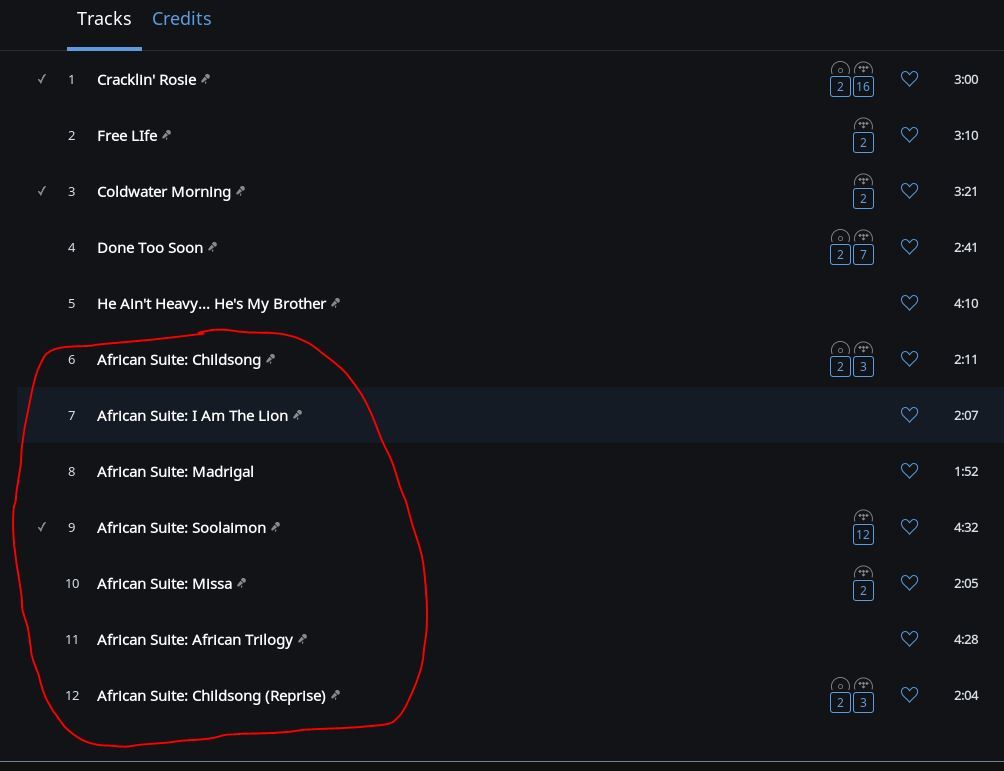Favorite Cracklin' Rosie with its heart icon
Screen dimensions: 1004x771
(909, 79)
